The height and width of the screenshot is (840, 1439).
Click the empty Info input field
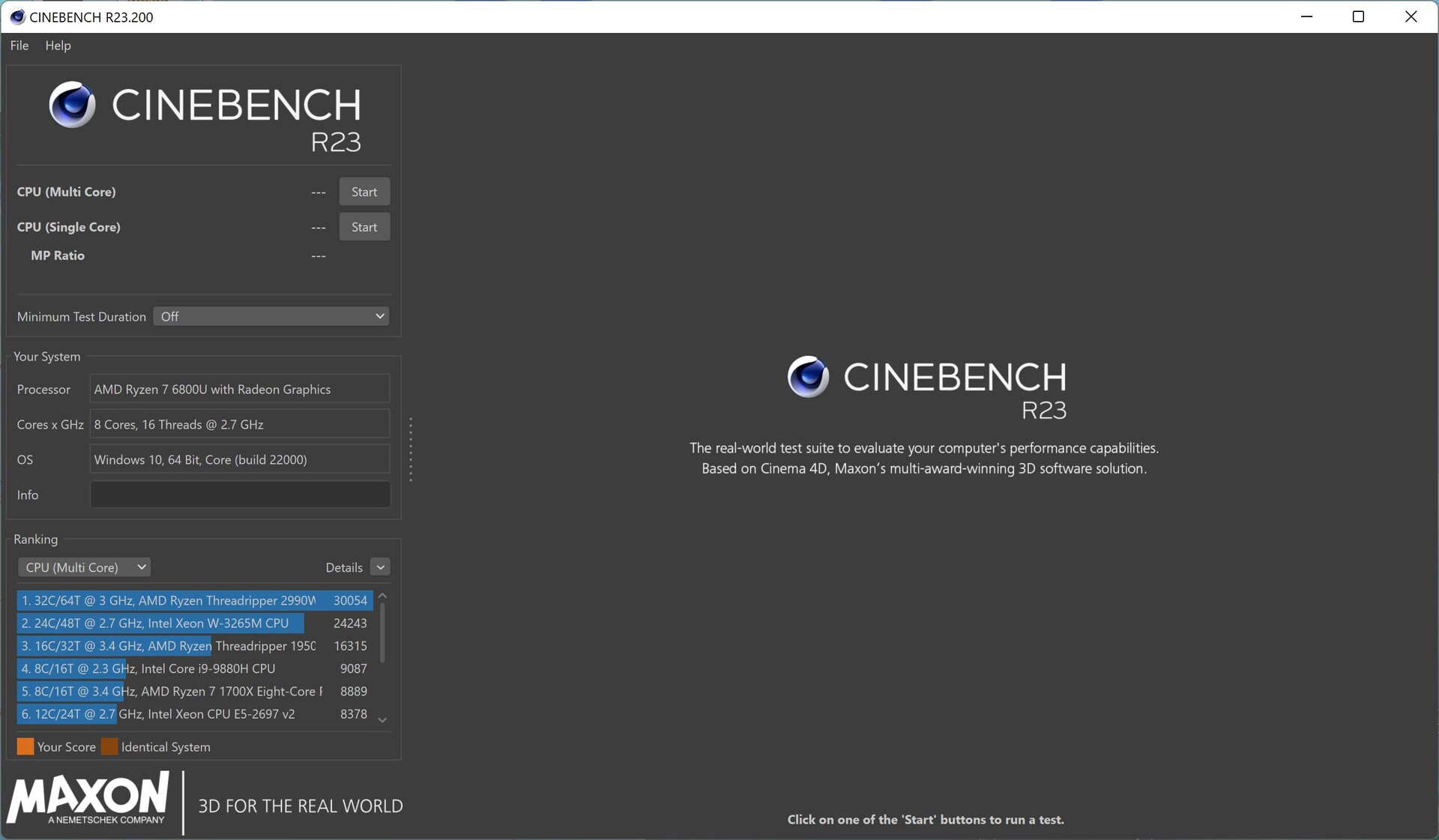(240, 495)
